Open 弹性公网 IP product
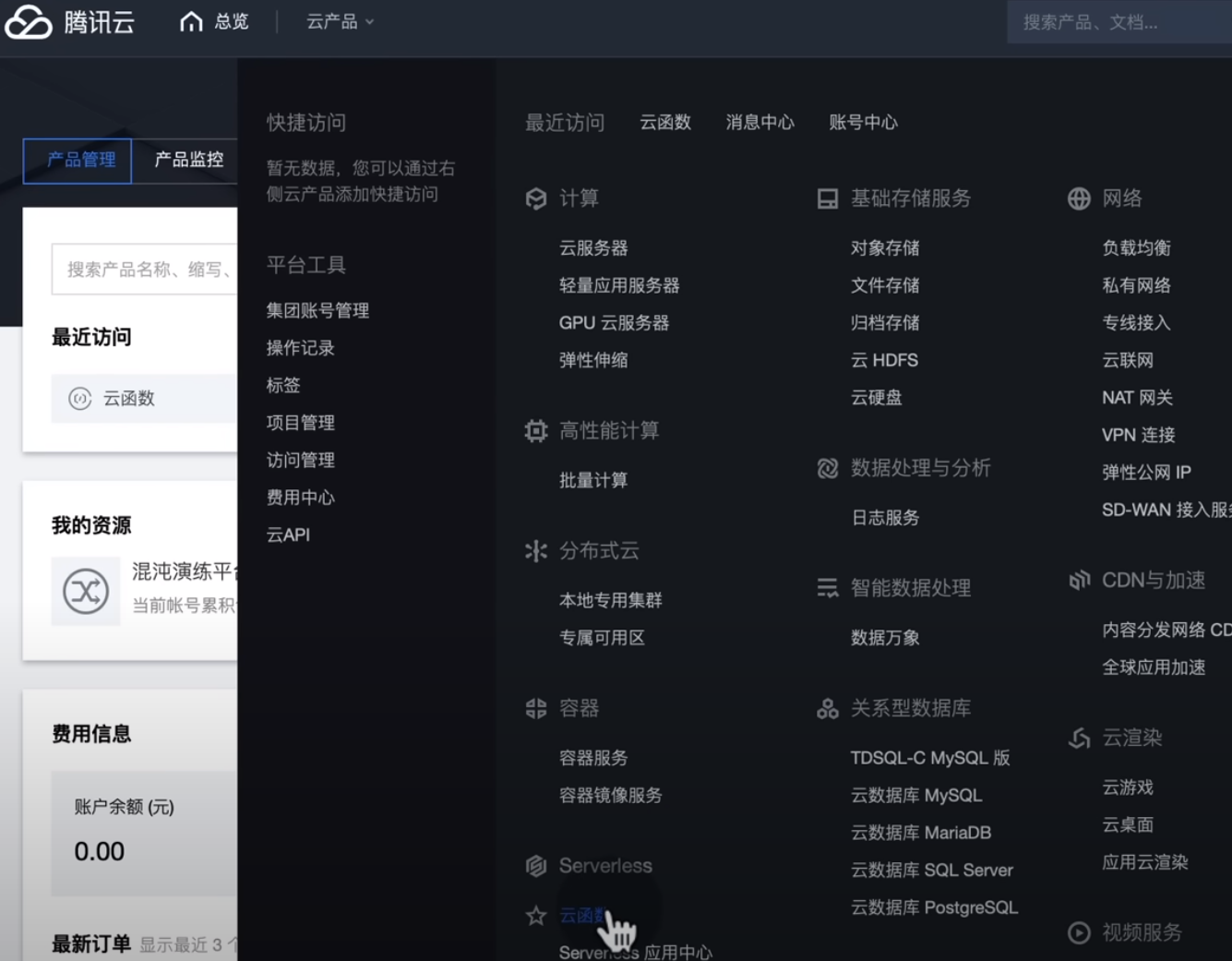Screen dimensions: 1232x961 1146,473
